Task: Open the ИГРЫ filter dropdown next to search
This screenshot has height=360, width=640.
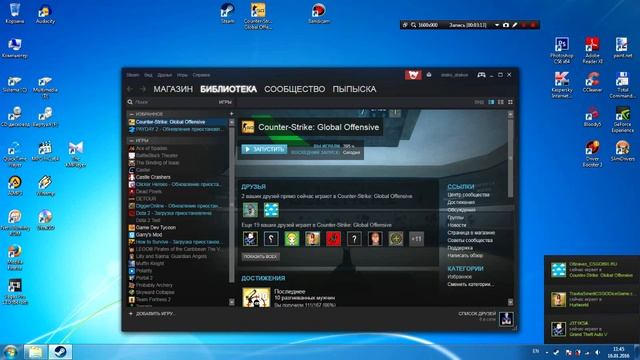Action: pyautogui.click(x=225, y=102)
